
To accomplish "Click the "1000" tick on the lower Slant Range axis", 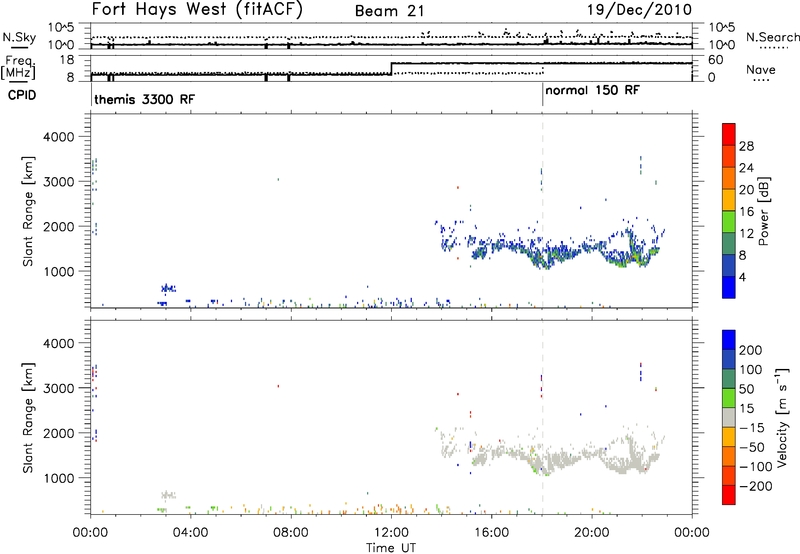I will point(59,478).
